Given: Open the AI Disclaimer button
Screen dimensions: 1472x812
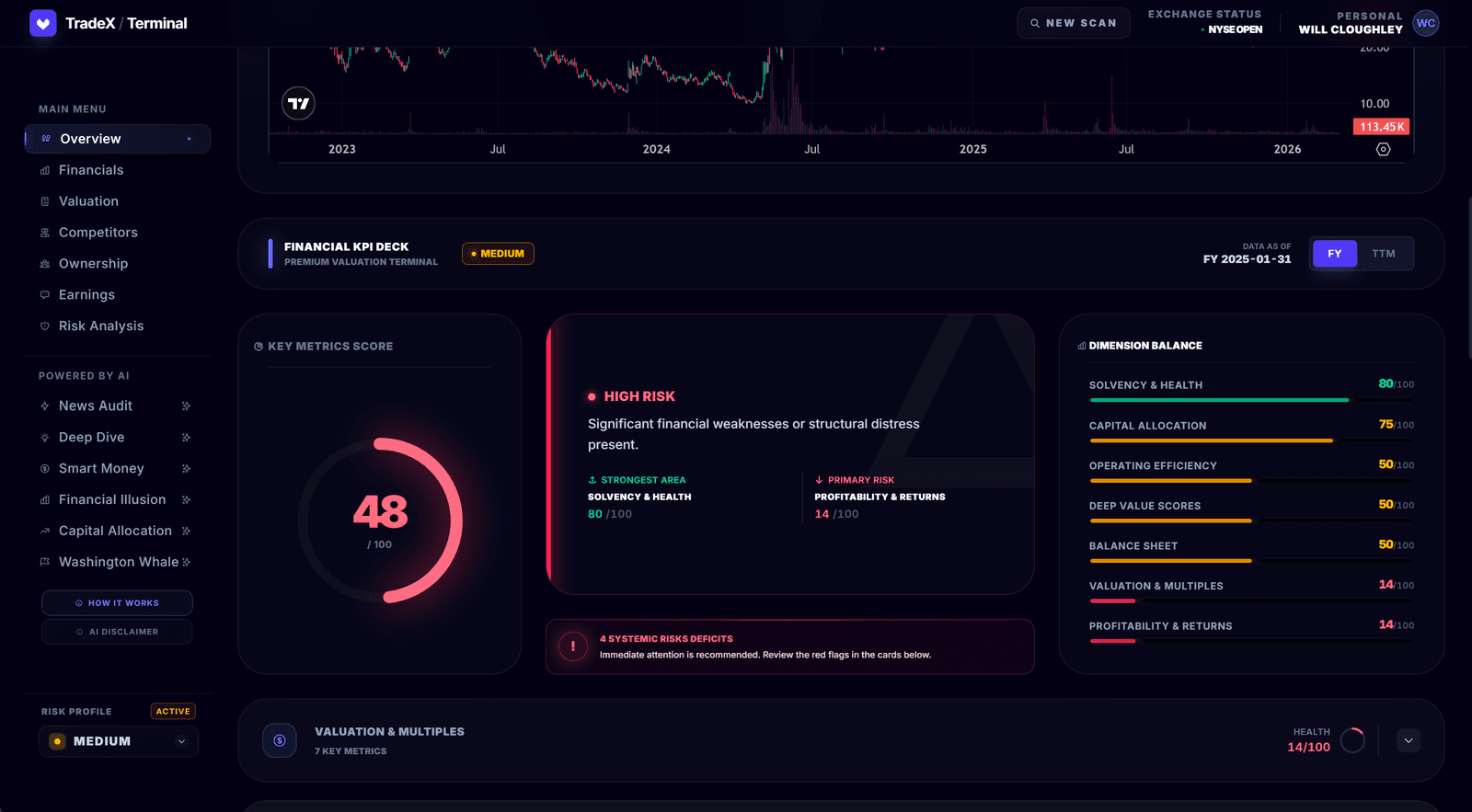Looking at the screenshot, I should point(117,632).
